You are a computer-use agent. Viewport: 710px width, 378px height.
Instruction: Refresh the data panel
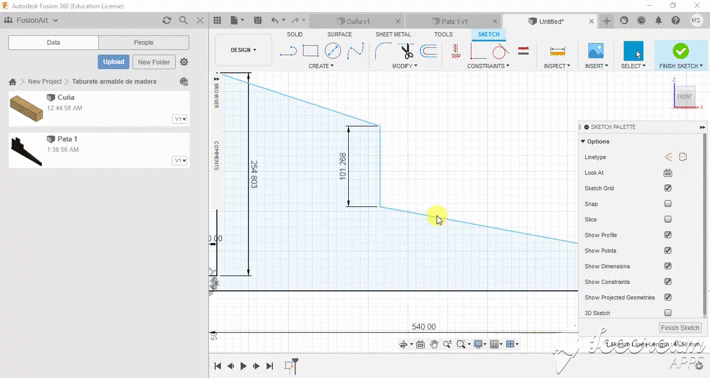tap(167, 20)
